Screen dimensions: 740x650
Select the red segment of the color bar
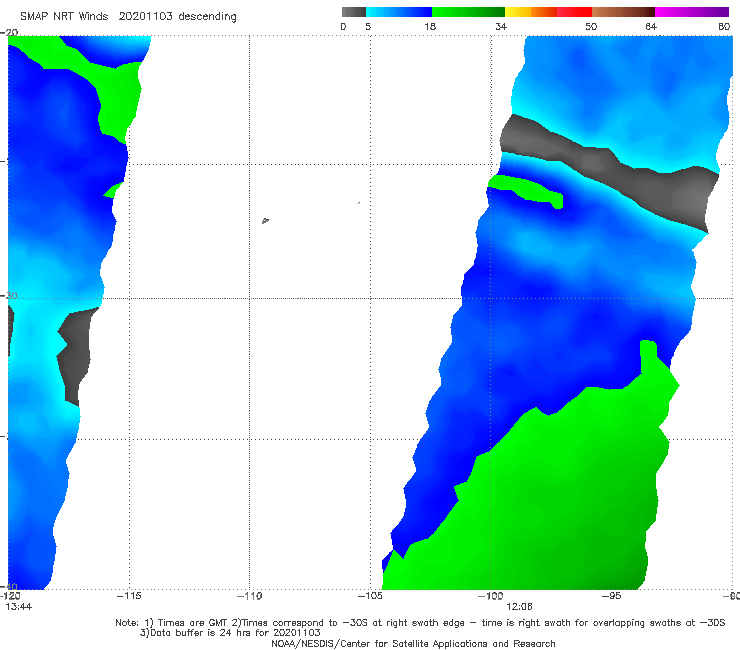574,12
